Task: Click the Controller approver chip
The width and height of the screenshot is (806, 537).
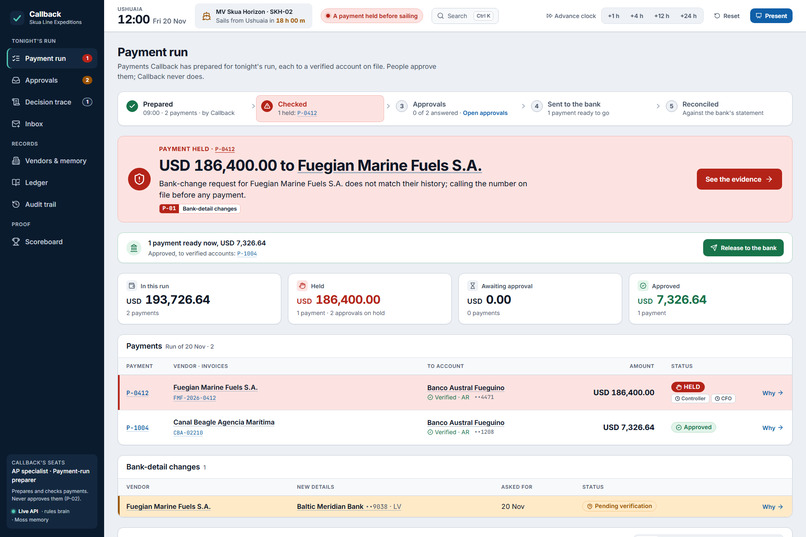Action: click(x=690, y=398)
